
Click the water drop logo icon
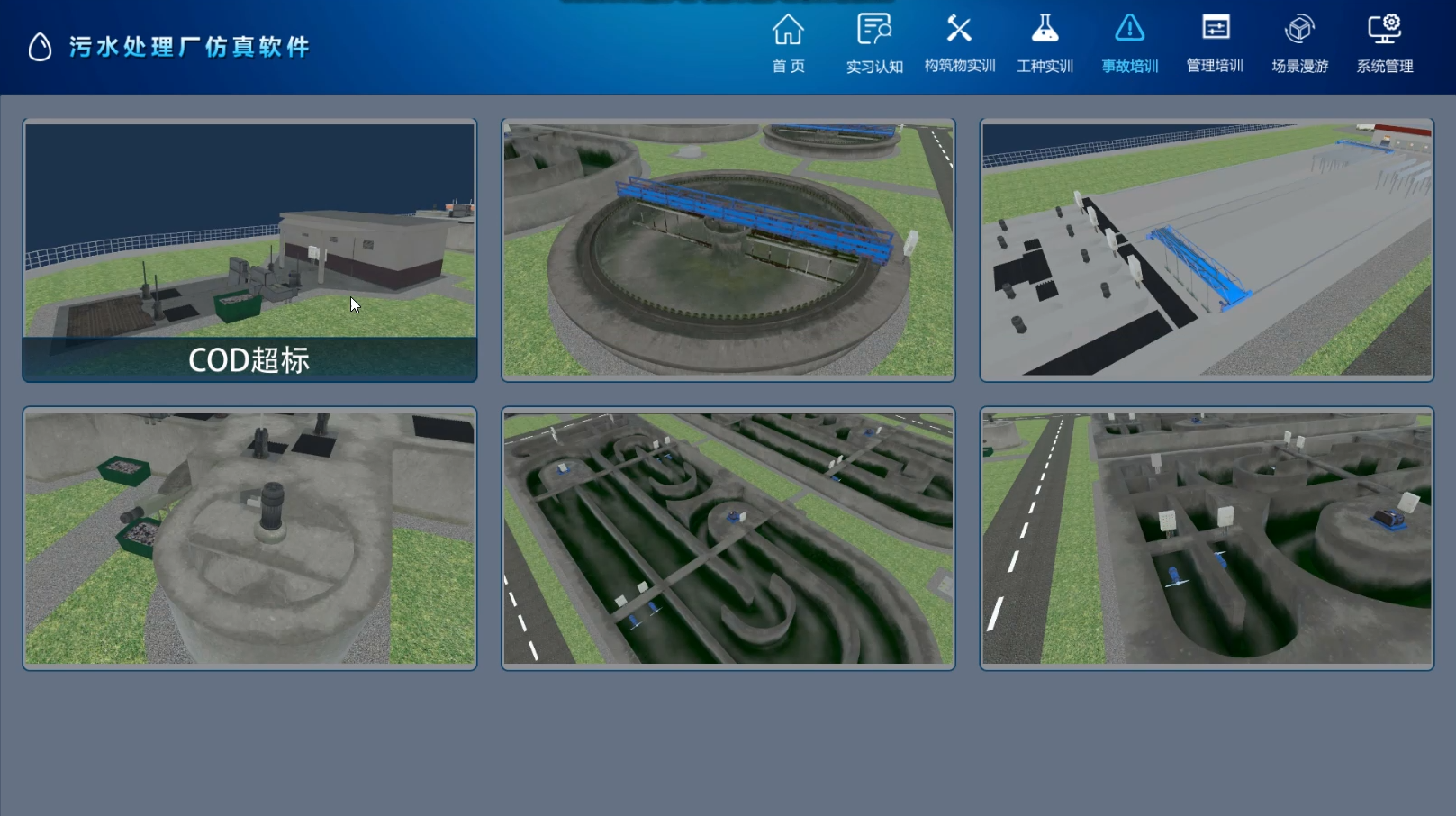click(x=40, y=47)
